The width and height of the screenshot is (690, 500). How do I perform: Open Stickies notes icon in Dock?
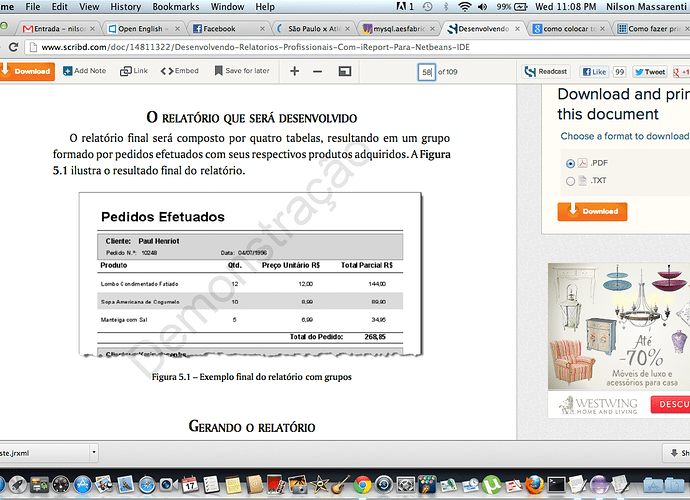click(233, 485)
